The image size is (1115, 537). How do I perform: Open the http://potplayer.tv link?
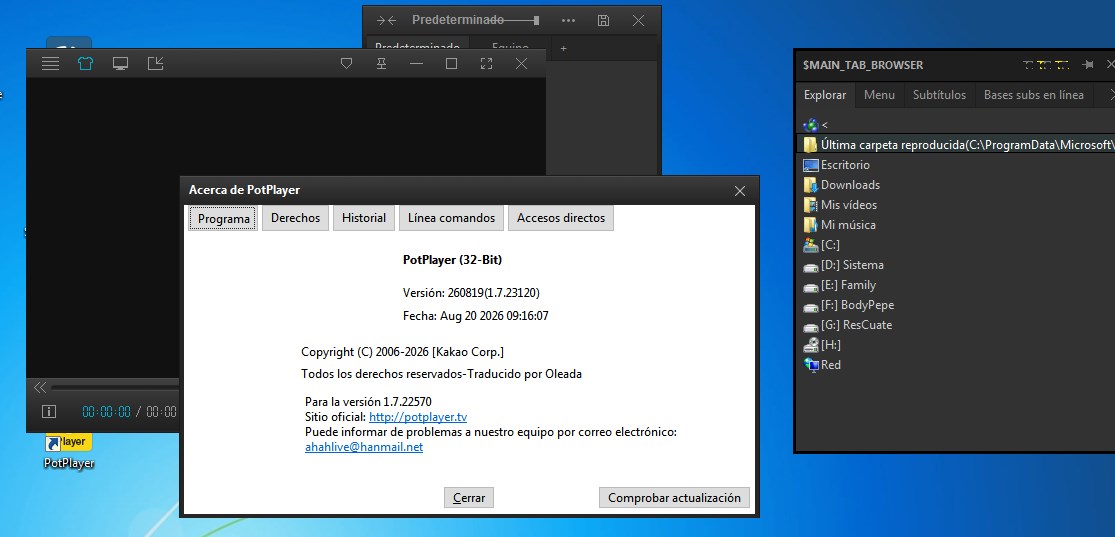click(x=418, y=417)
